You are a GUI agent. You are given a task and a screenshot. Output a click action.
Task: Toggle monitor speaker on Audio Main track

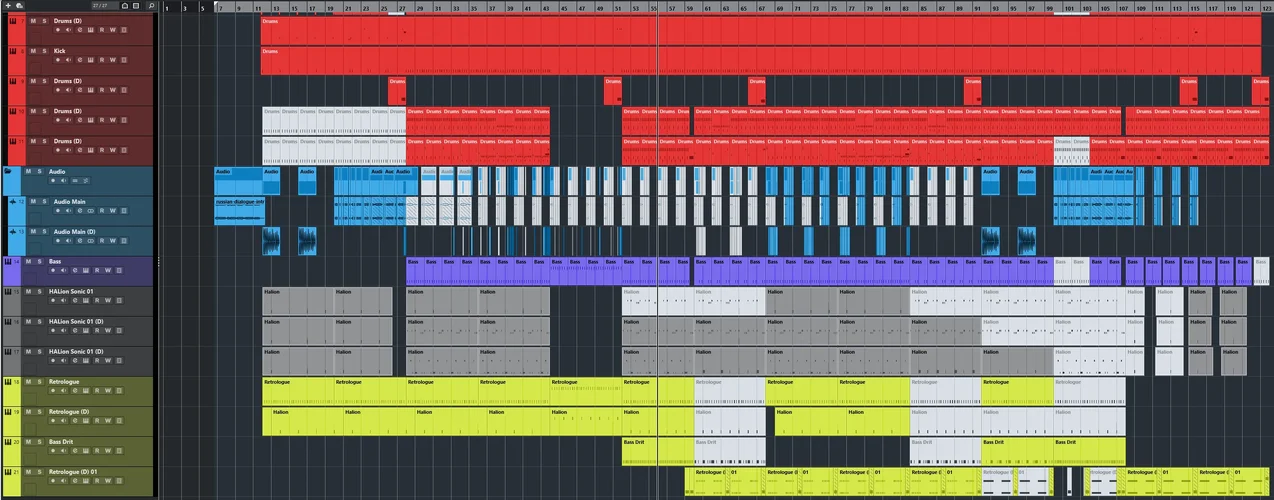69,210
